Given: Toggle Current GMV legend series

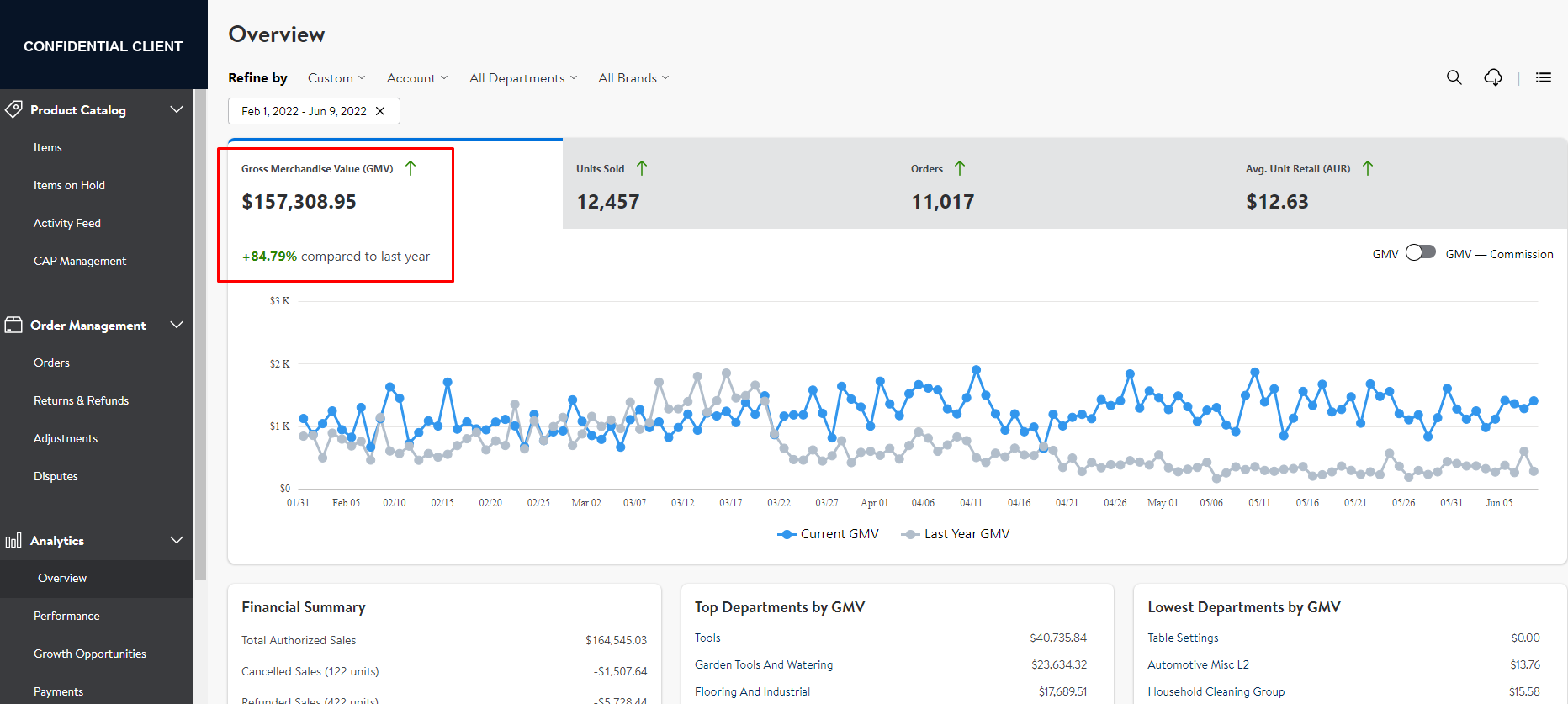Looking at the screenshot, I should pyautogui.click(x=829, y=534).
